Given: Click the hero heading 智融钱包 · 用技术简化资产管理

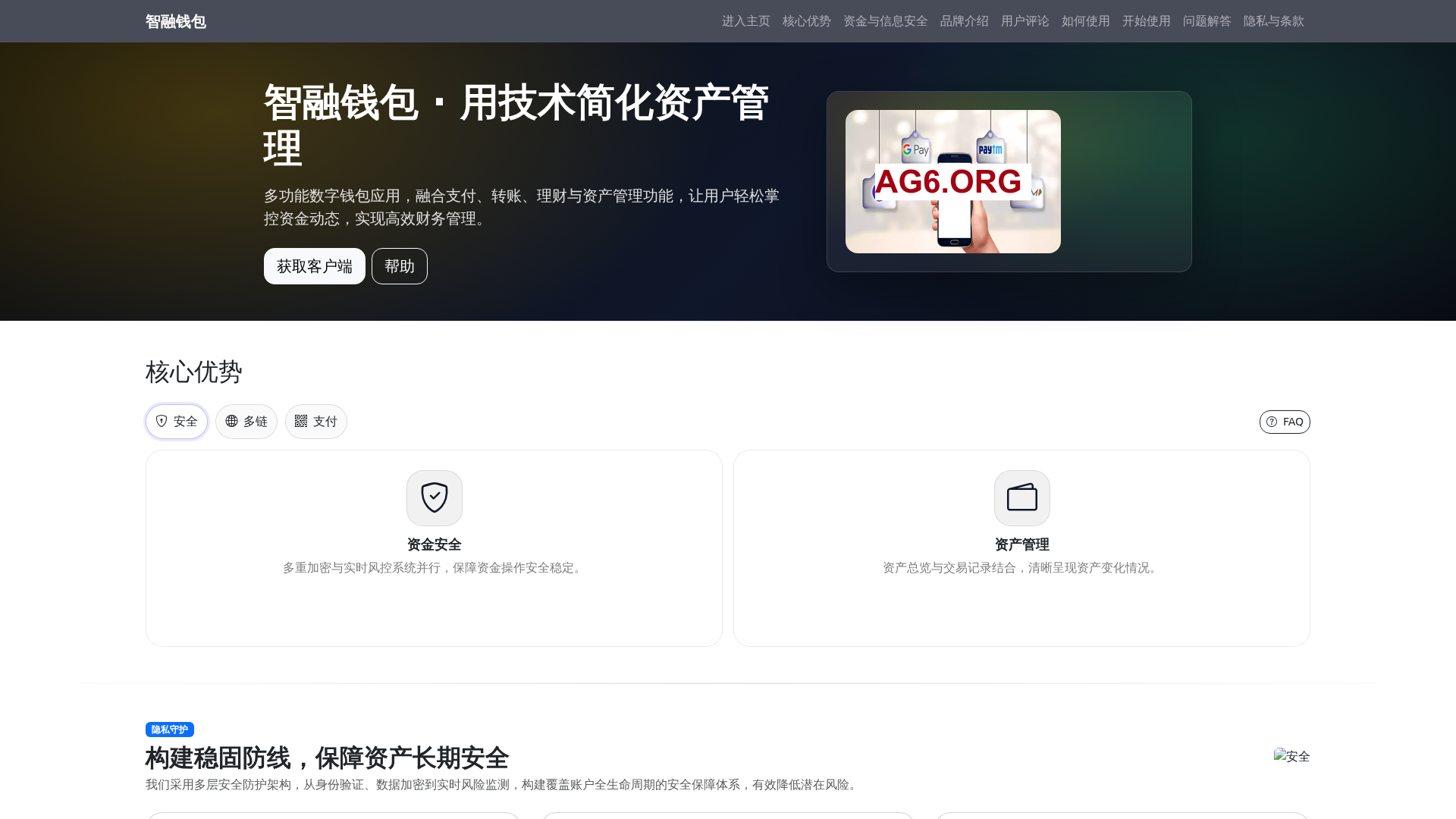Looking at the screenshot, I should tap(516, 125).
